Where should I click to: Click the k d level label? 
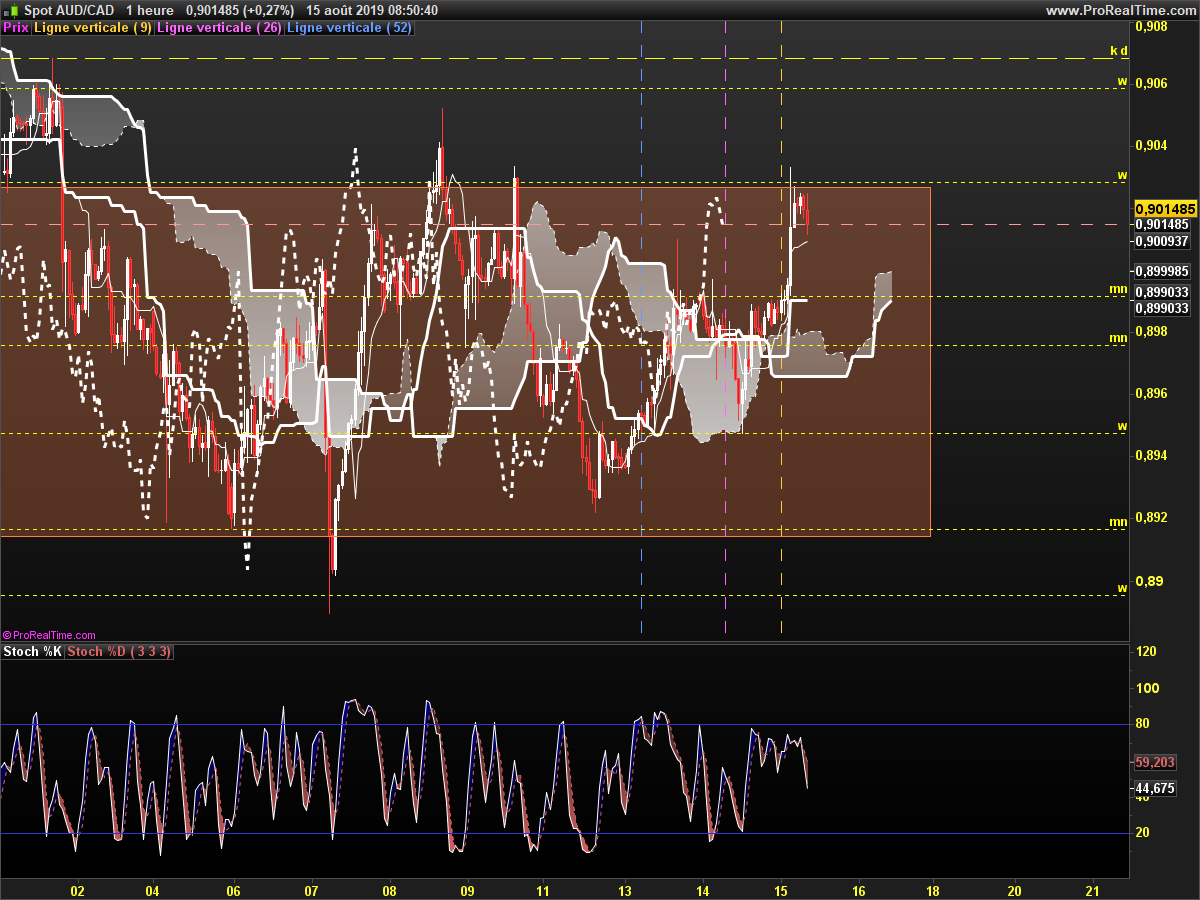click(1119, 50)
